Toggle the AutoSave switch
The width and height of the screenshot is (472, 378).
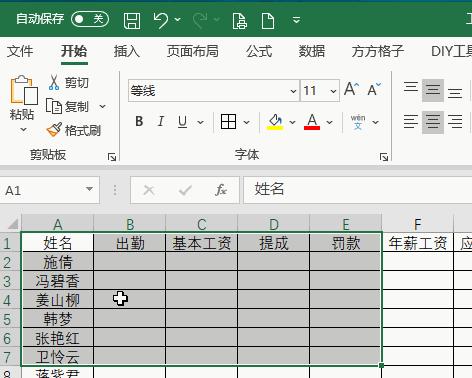click(x=90, y=19)
